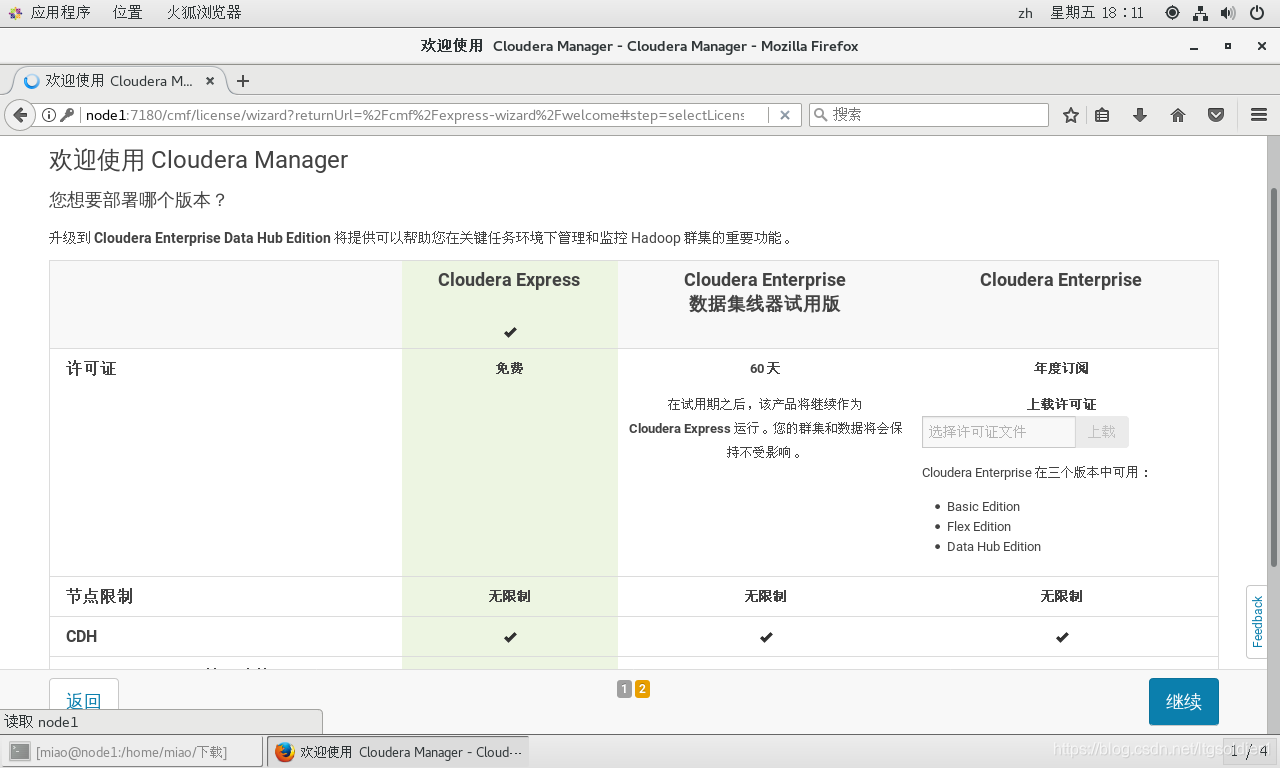This screenshot has width=1280, height=768.
Task: Click the Firefox icon in the bottom taskbar
Action: 285,752
